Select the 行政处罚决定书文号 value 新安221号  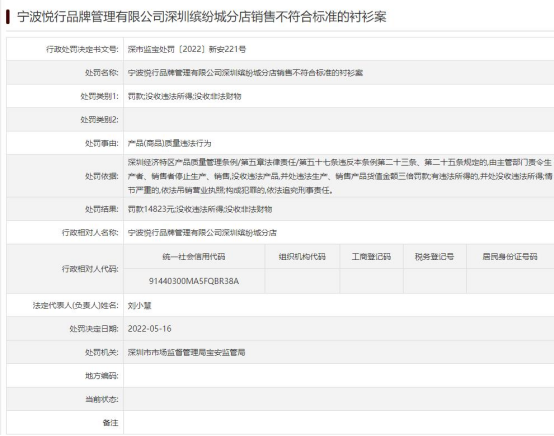click(187, 49)
